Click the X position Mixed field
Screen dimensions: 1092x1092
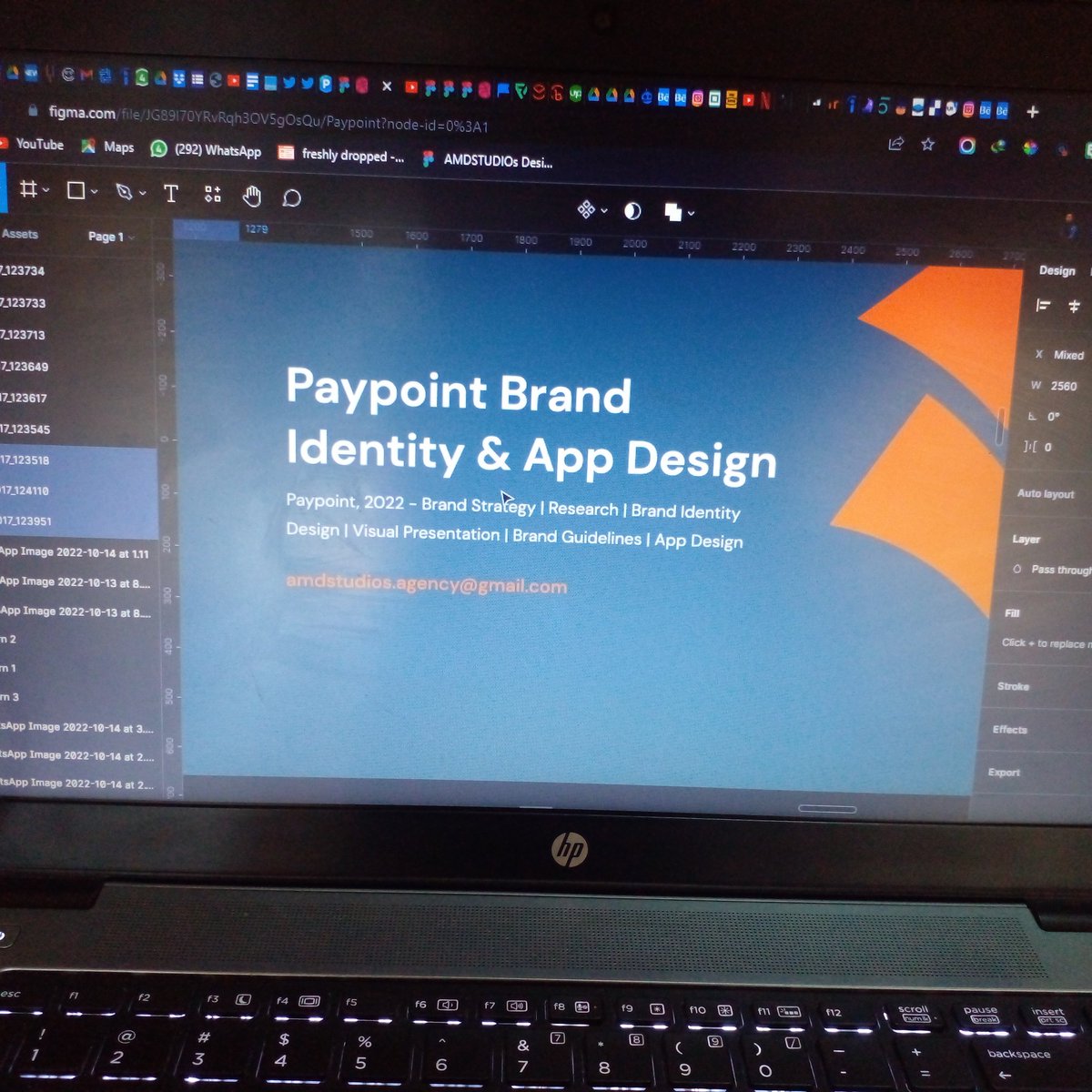1061,355
